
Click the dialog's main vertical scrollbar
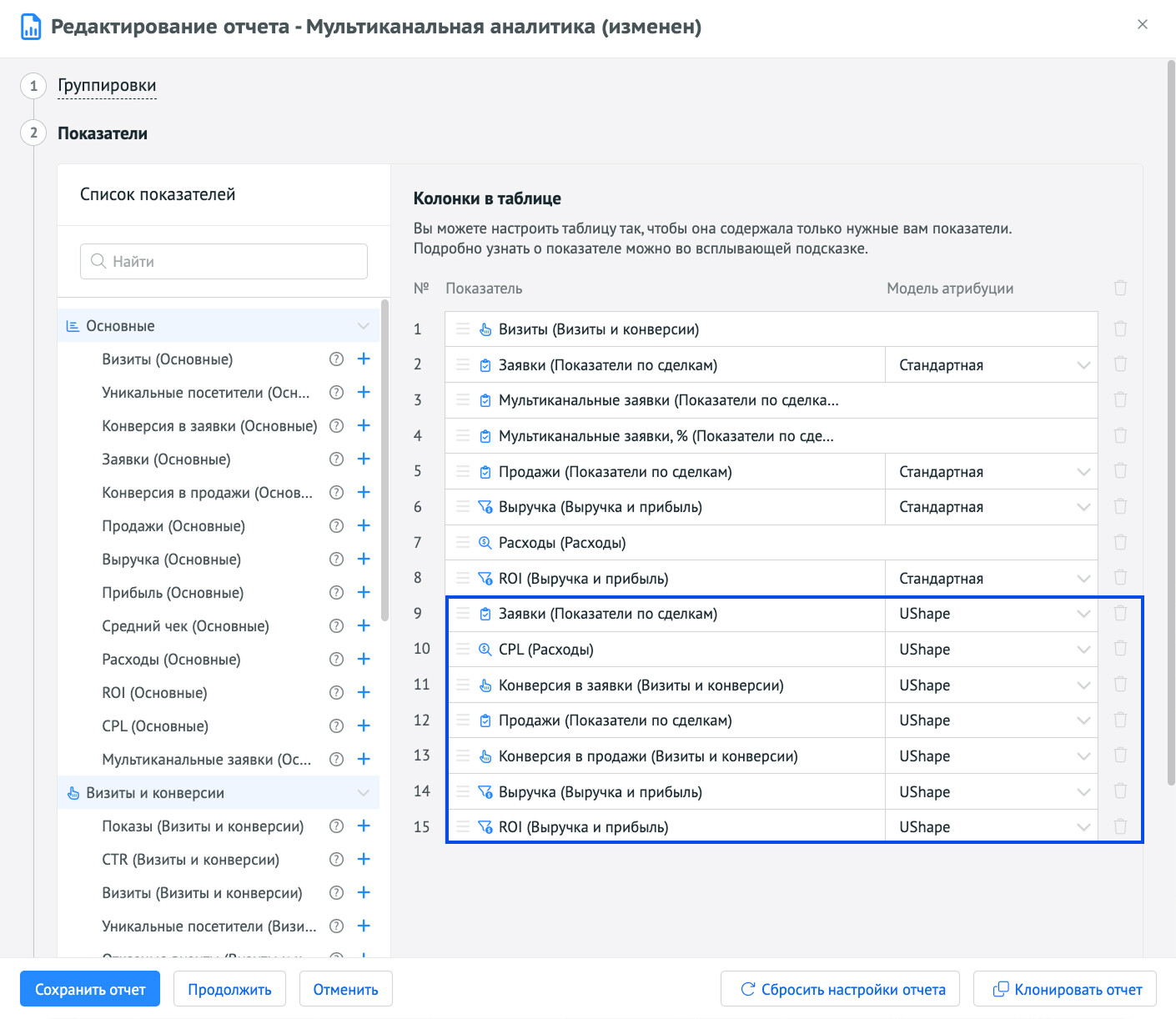[x=1171, y=421]
